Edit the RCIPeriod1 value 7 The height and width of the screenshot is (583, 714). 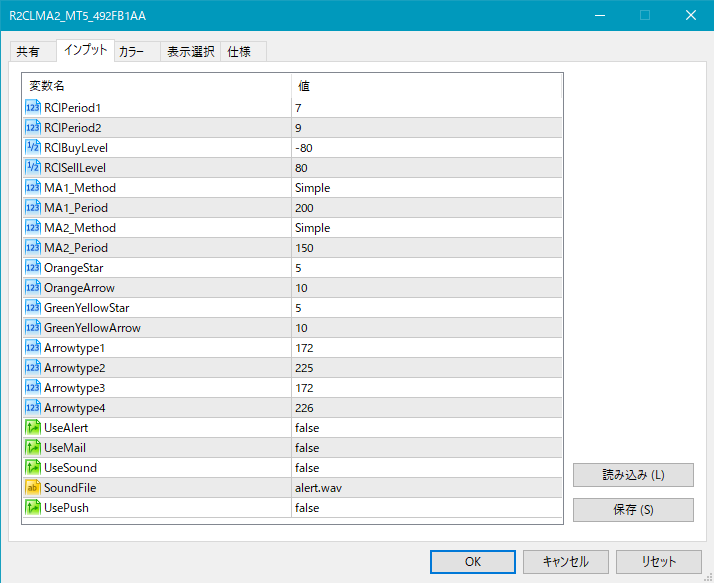427,107
